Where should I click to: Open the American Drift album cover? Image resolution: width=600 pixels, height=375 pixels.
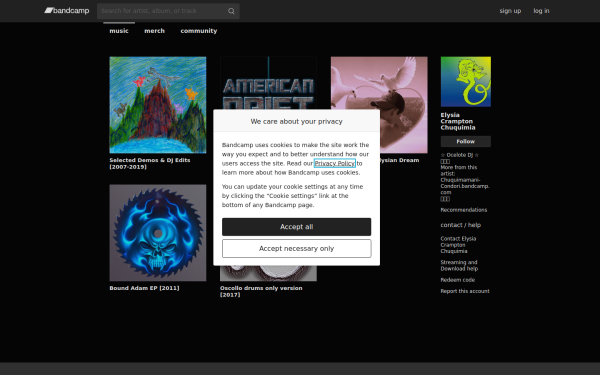click(x=268, y=83)
